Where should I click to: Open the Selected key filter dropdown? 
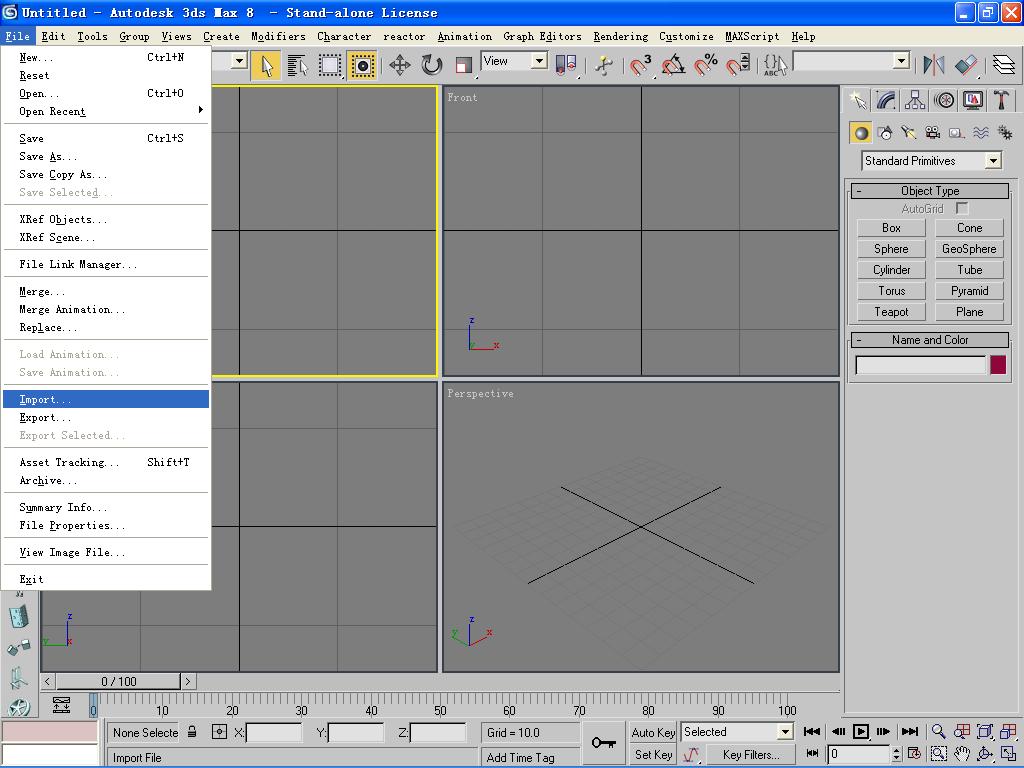[737, 732]
